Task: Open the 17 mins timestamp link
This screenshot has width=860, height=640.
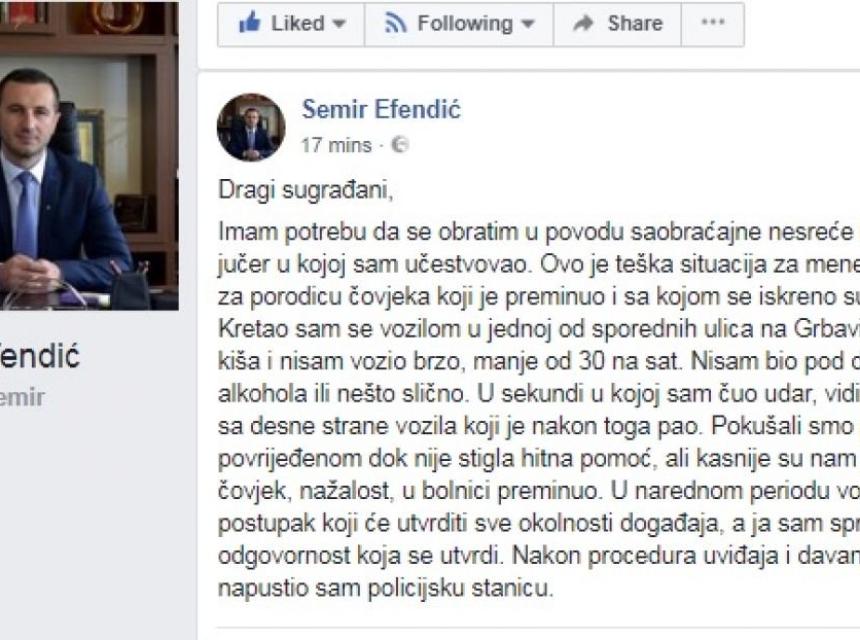Action: pyautogui.click(x=336, y=145)
